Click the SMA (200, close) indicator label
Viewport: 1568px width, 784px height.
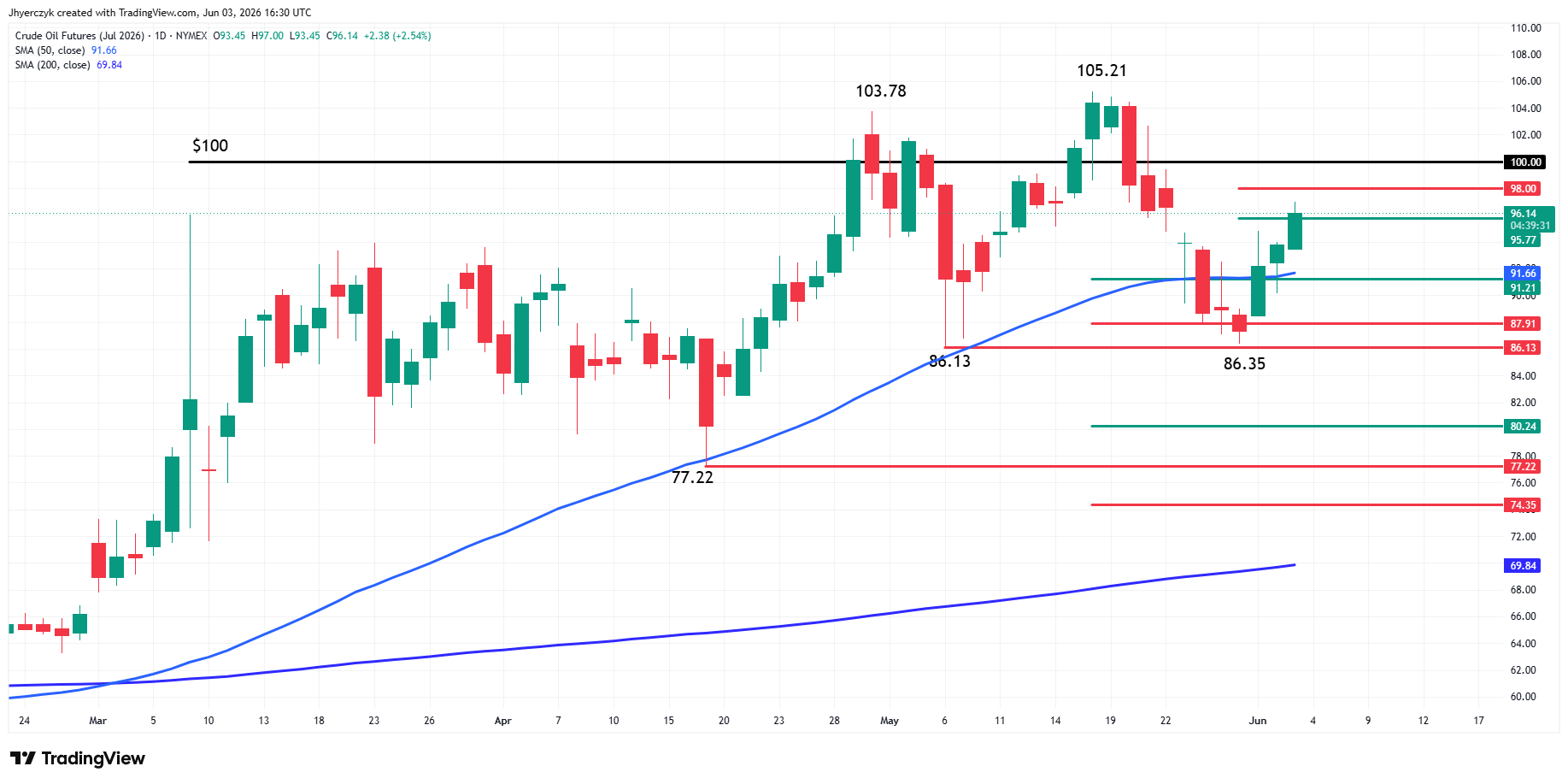(x=53, y=65)
